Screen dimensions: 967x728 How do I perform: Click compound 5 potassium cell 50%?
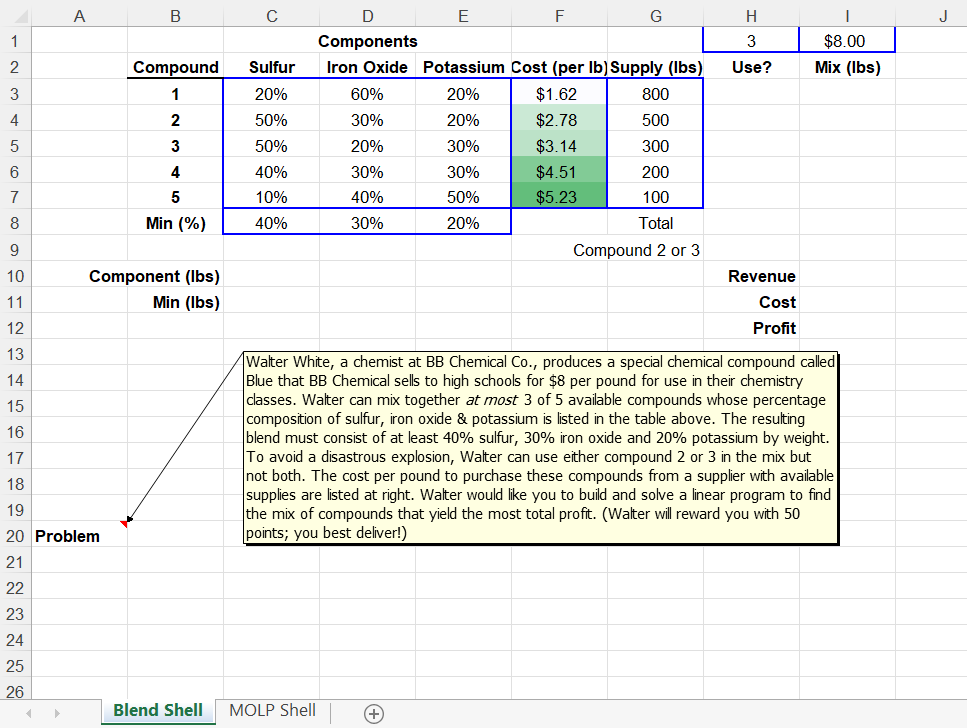tap(464, 197)
